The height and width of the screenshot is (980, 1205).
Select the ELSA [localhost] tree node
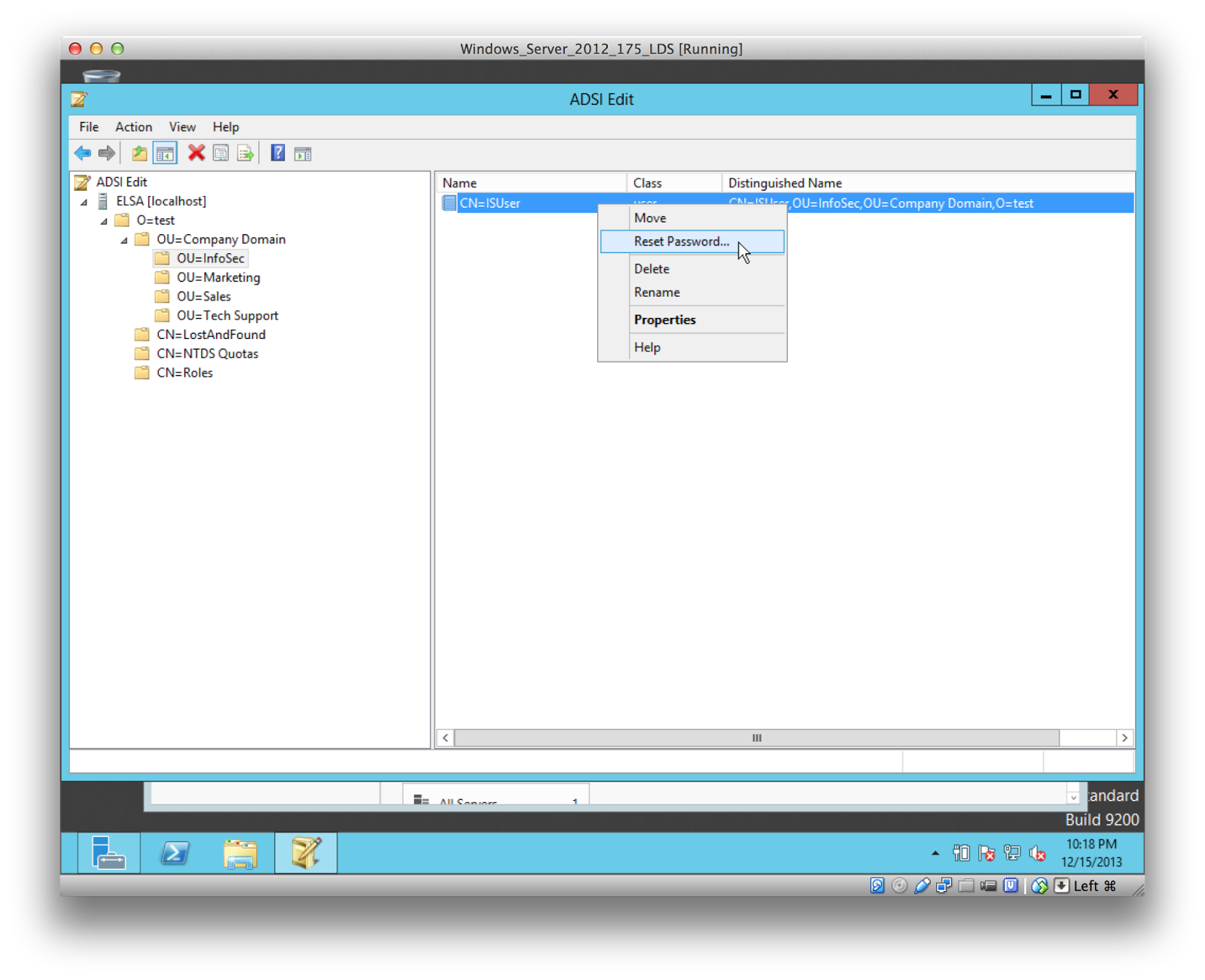160,201
